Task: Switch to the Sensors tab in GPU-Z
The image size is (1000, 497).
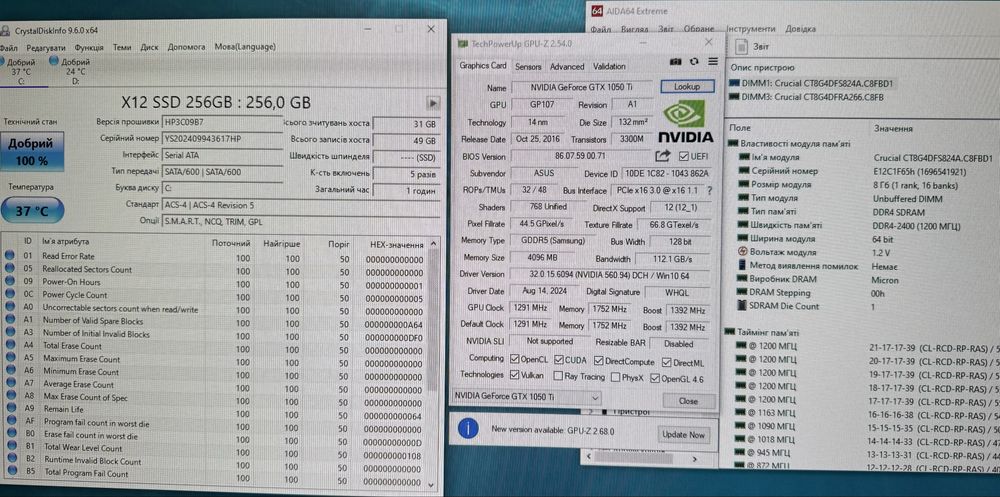Action: click(528, 66)
